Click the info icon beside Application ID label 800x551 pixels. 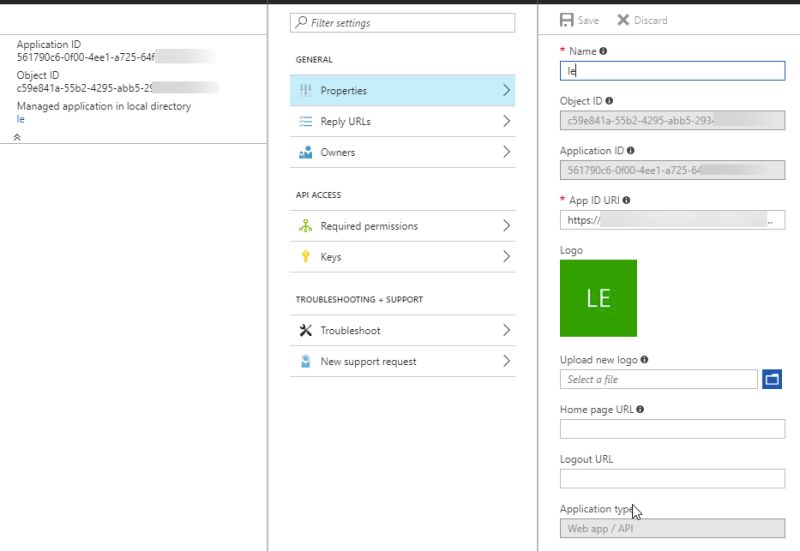tap(631, 151)
